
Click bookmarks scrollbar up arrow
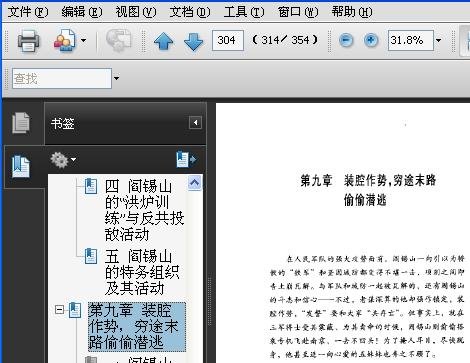click(x=194, y=183)
